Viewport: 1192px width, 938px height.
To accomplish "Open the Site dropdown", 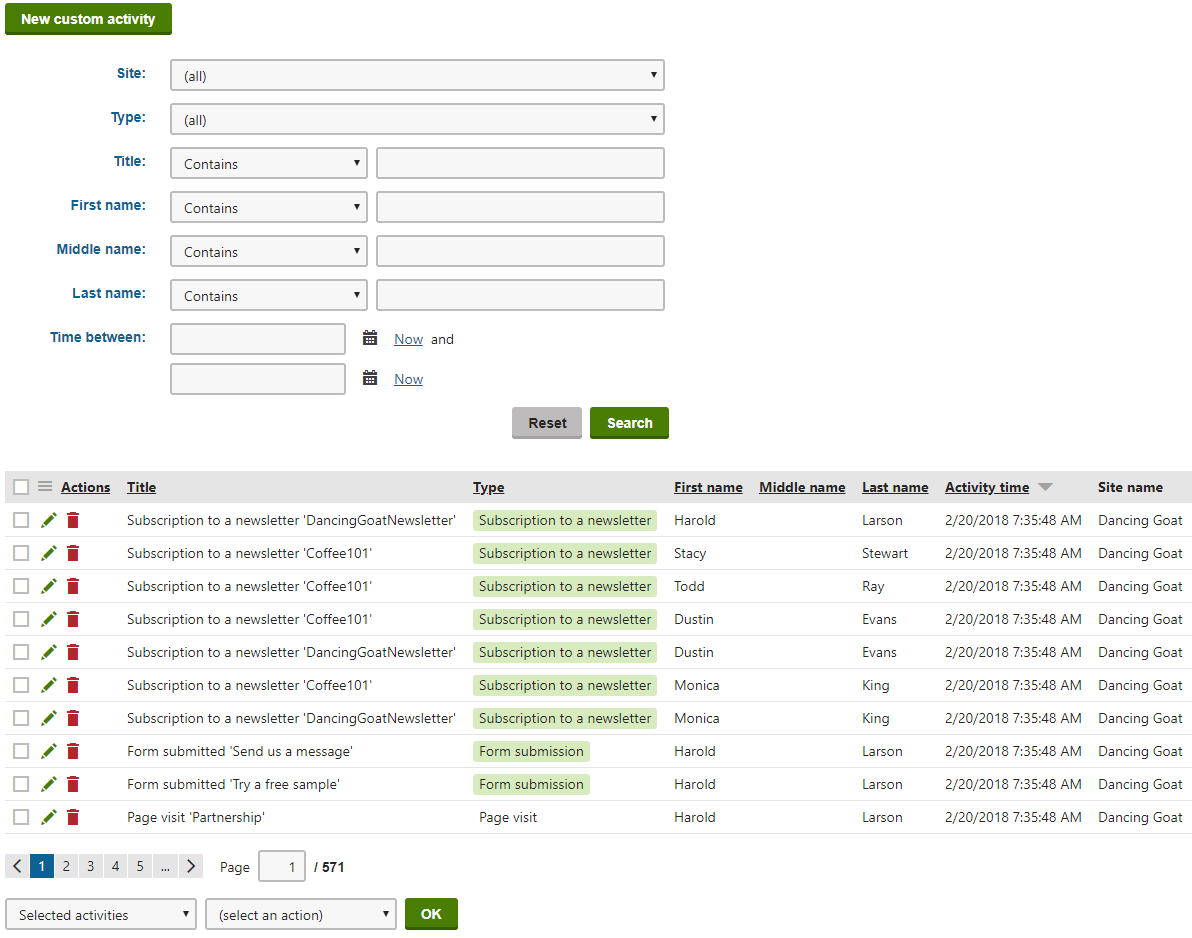I will tap(417, 75).
